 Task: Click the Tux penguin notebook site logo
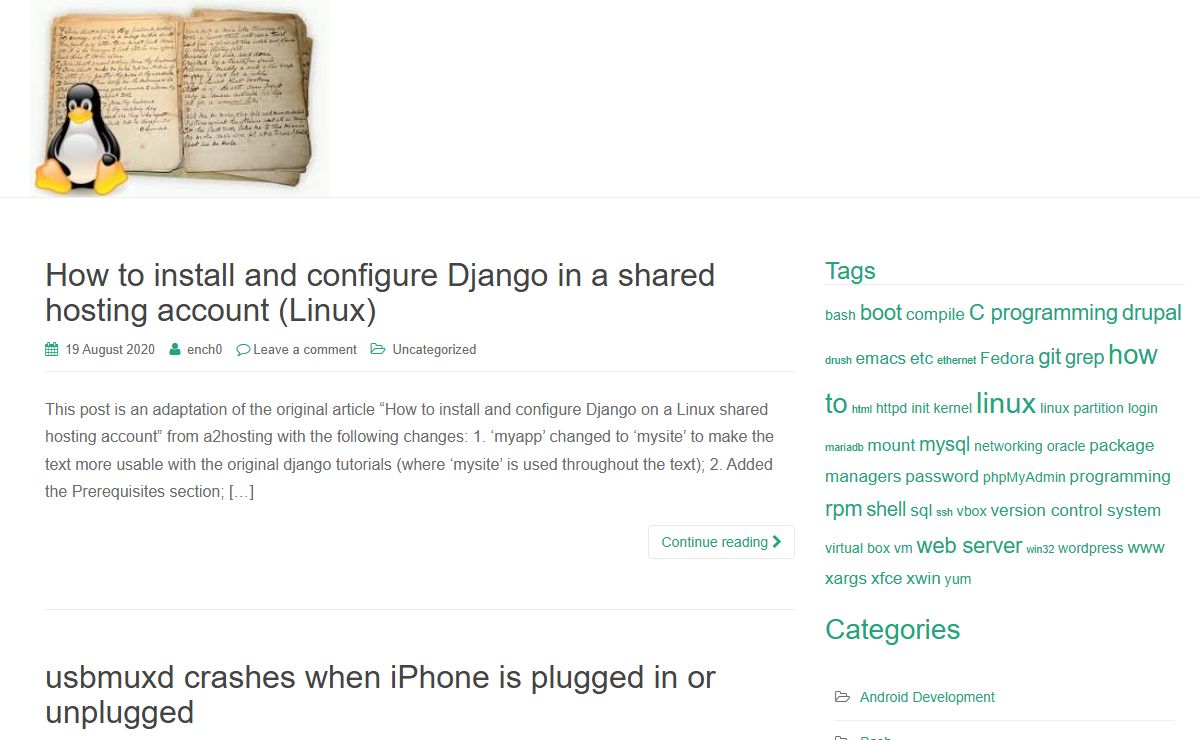tap(180, 97)
